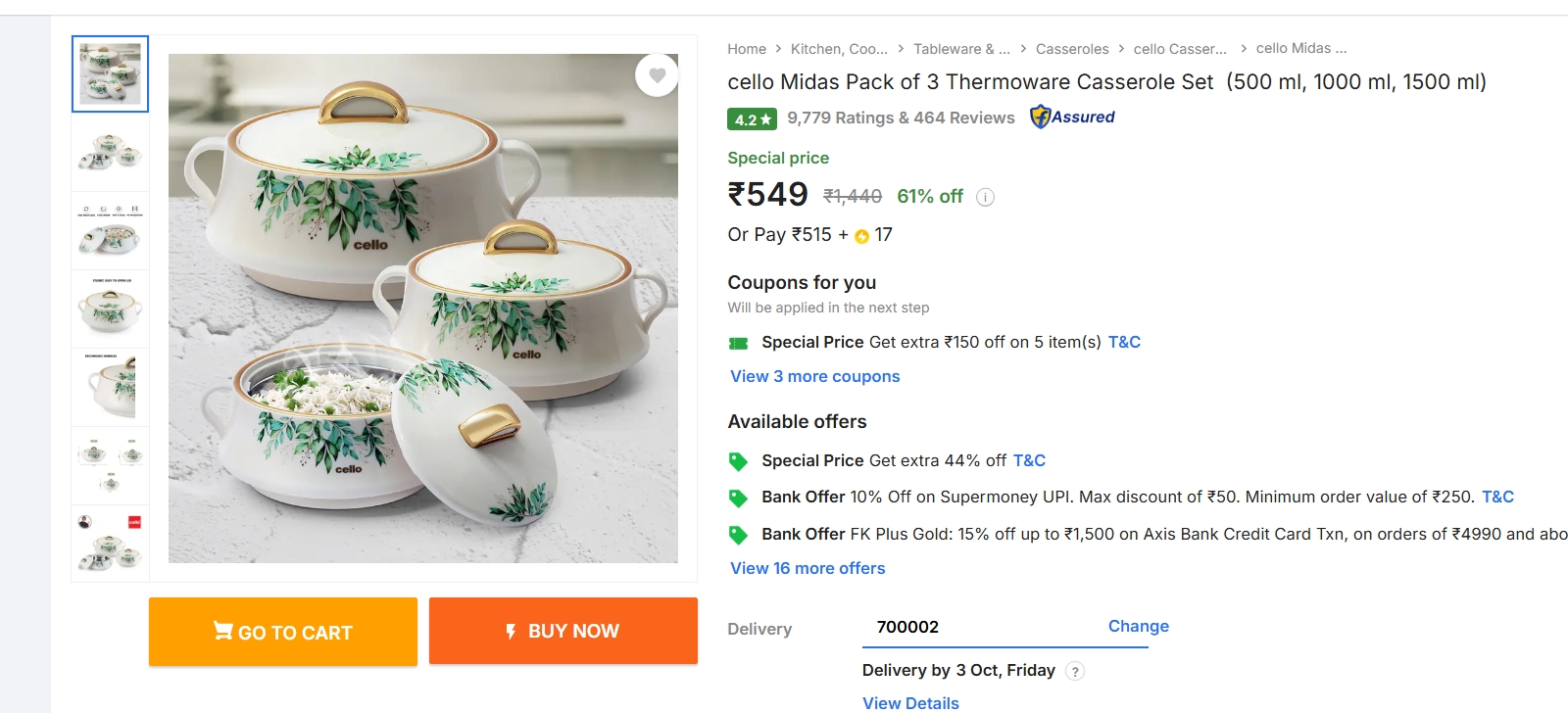Click the GO TO CART button

(x=282, y=632)
